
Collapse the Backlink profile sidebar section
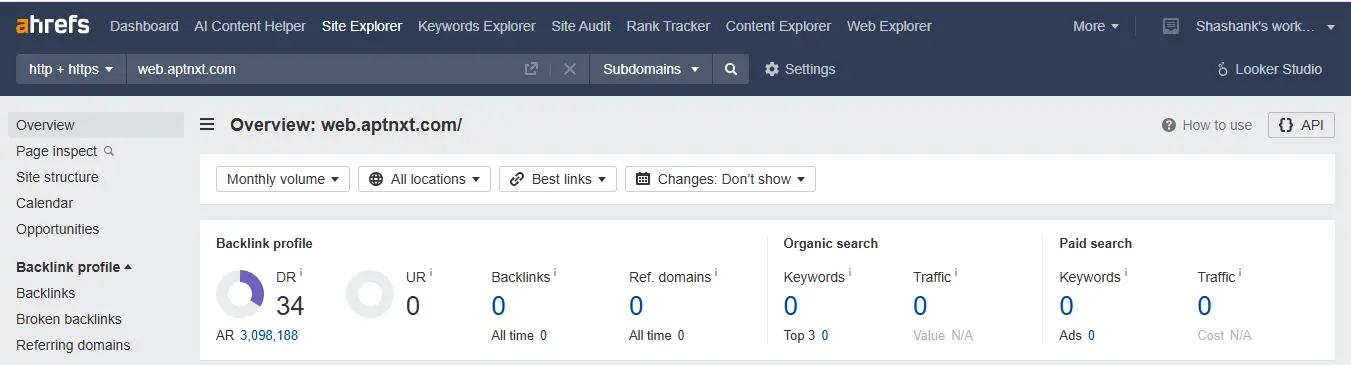74,267
